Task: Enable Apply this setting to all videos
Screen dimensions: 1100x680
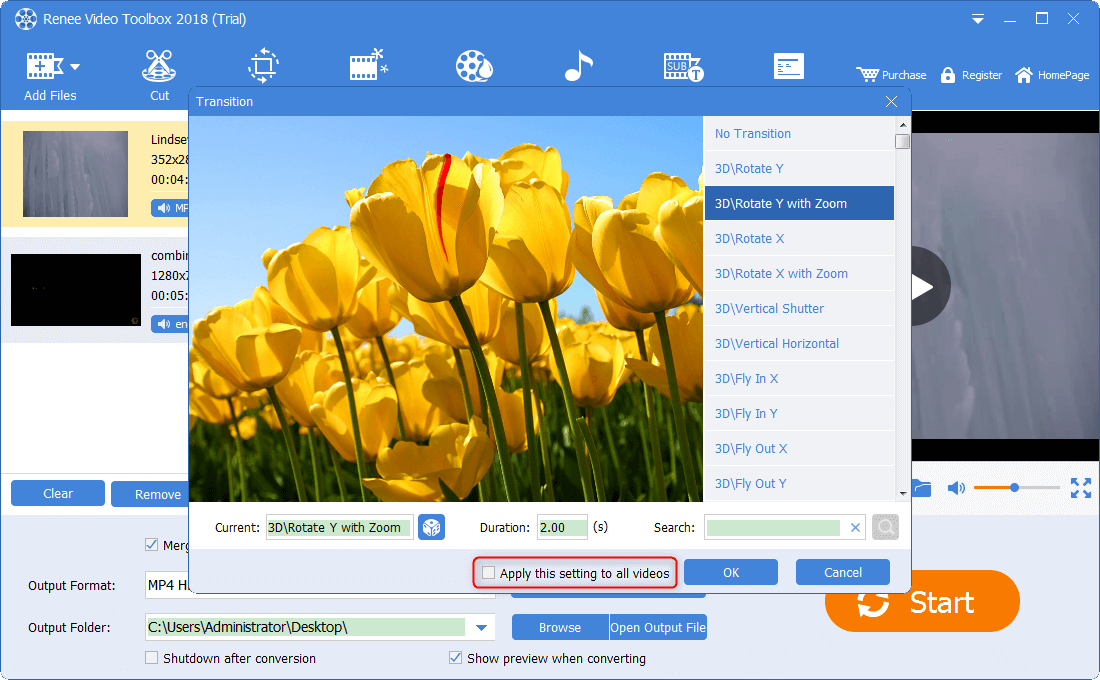Action: click(488, 573)
